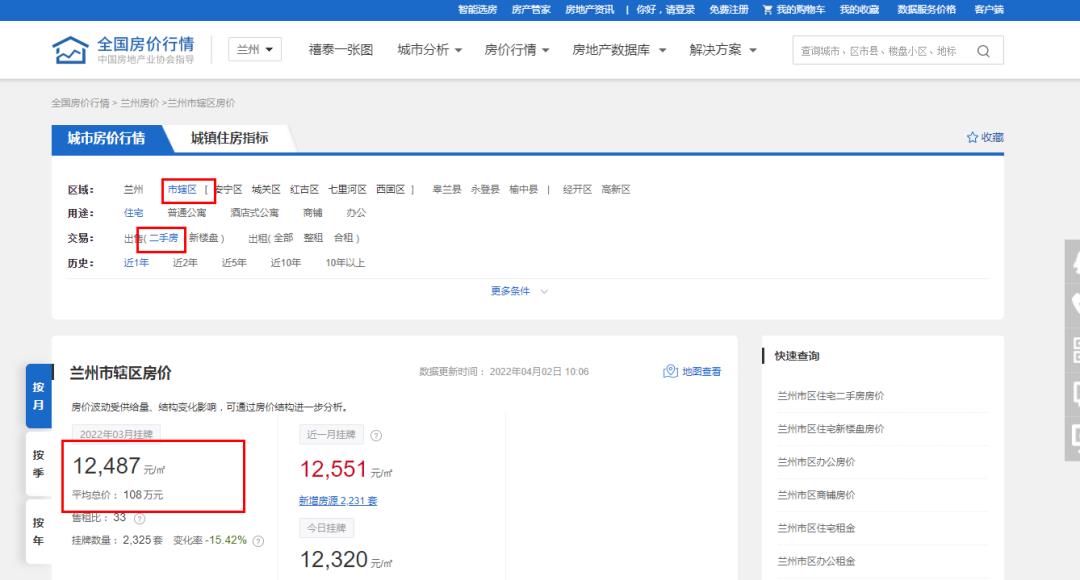Viewport: 1080px width, 580px height.
Task: Click the 收藏 star icon
Action: coord(972,138)
